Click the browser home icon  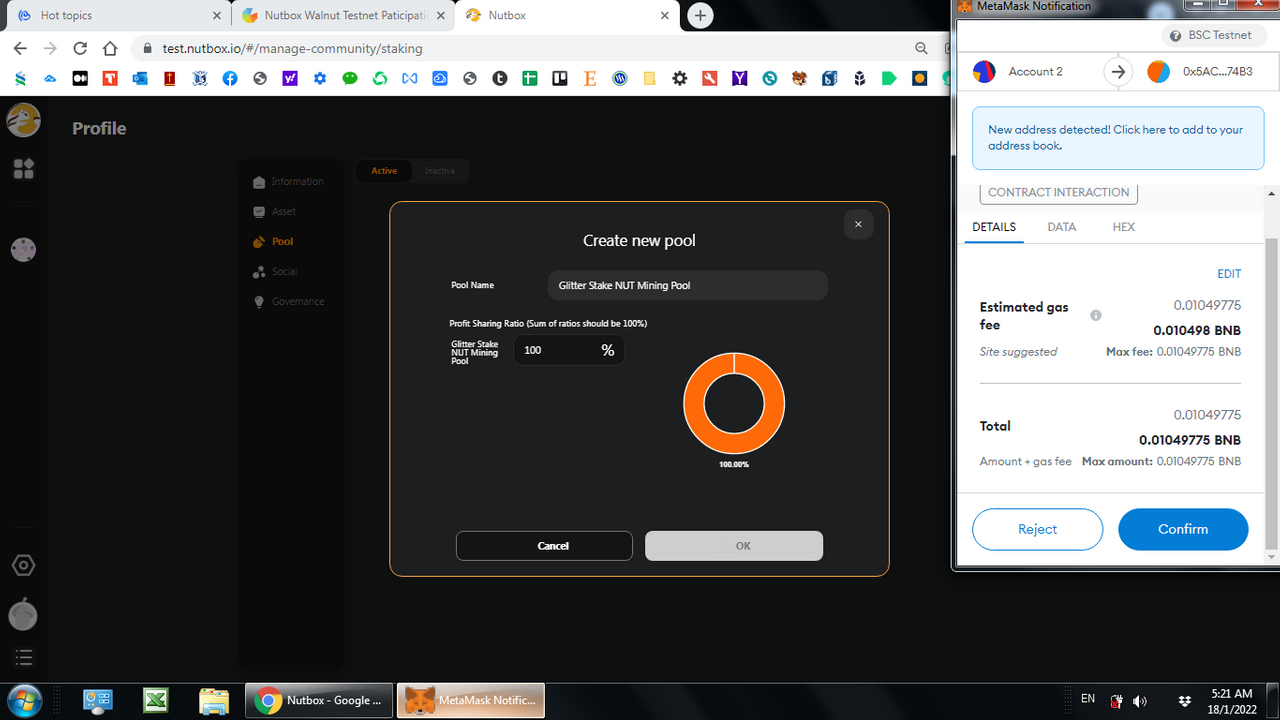pos(110,48)
